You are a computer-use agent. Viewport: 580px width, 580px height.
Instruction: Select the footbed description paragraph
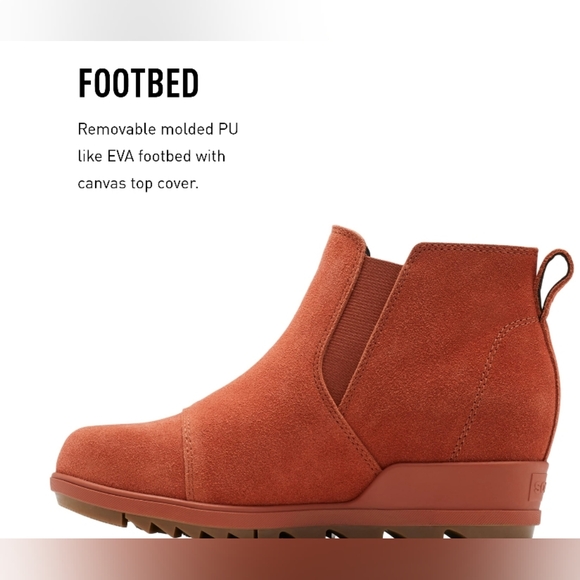point(158,156)
